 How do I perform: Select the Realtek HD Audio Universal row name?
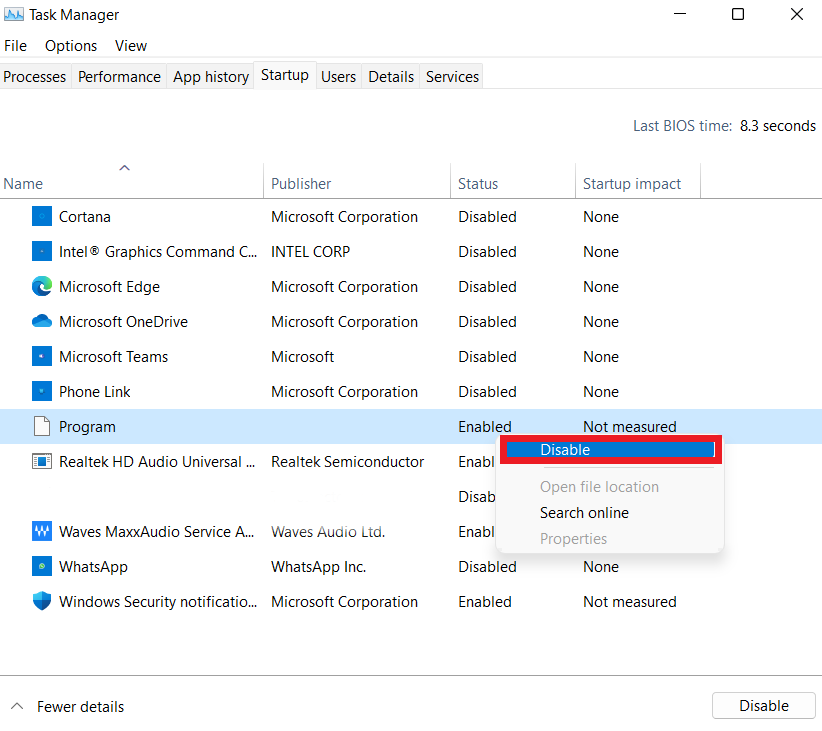157,461
